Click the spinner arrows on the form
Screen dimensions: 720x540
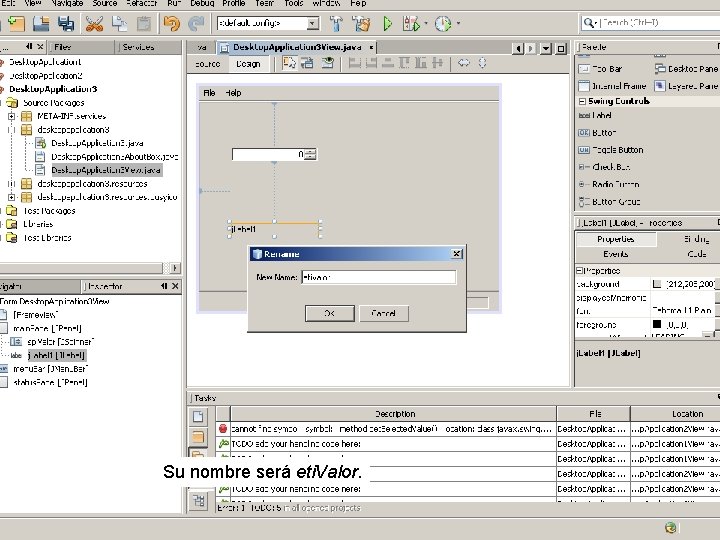click(x=311, y=155)
